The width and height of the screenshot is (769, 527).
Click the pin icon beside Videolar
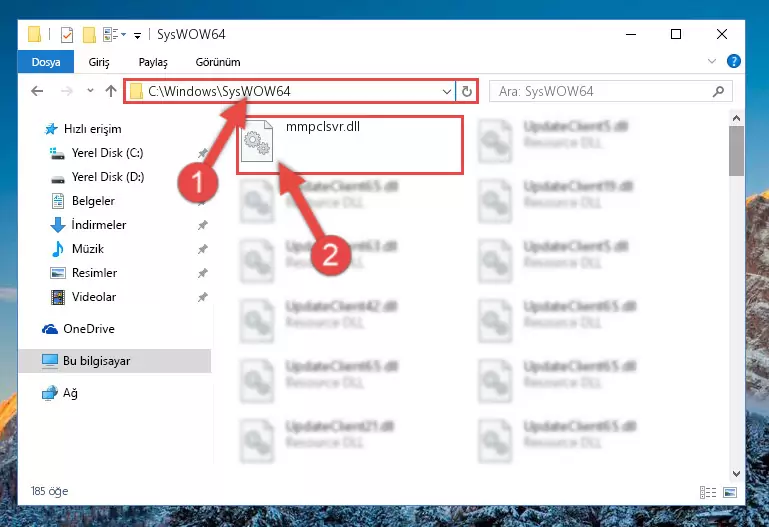(x=202, y=297)
